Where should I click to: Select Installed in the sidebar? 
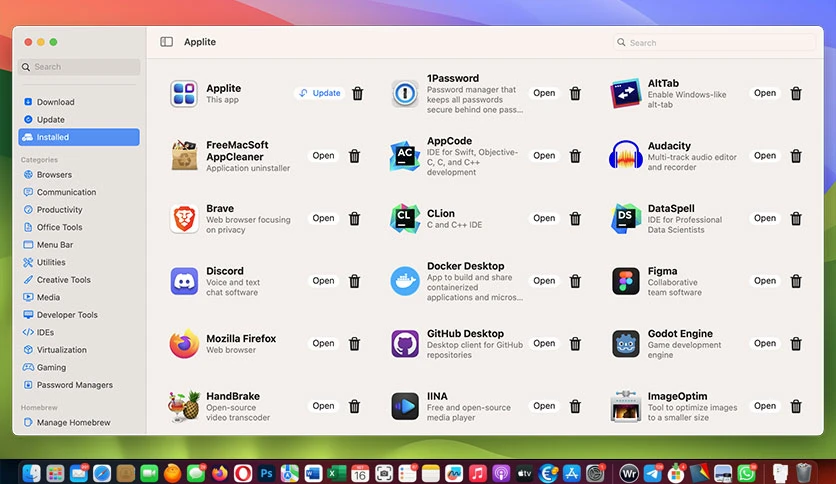click(79, 137)
